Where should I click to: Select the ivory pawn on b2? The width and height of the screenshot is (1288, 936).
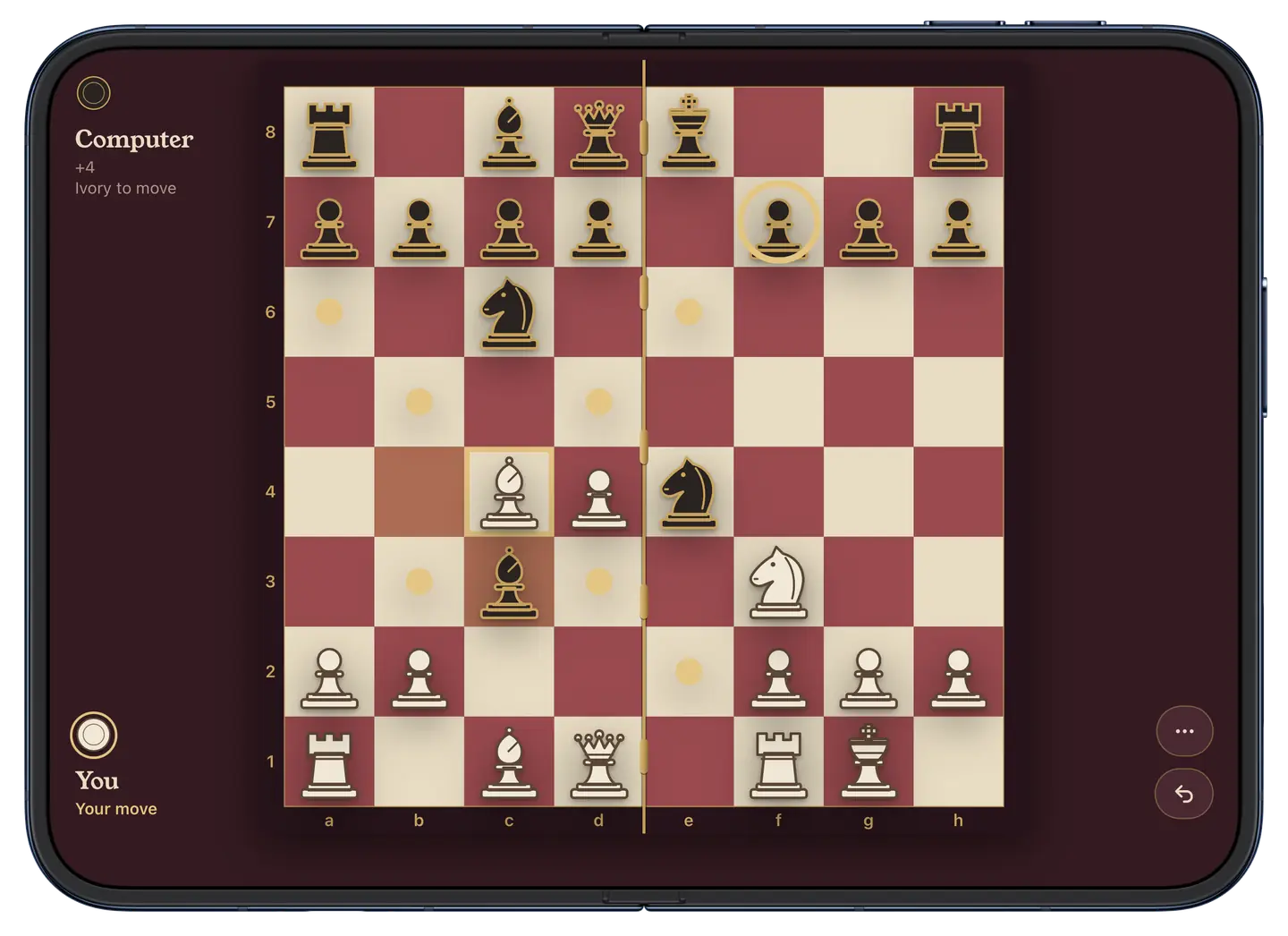point(419,678)
